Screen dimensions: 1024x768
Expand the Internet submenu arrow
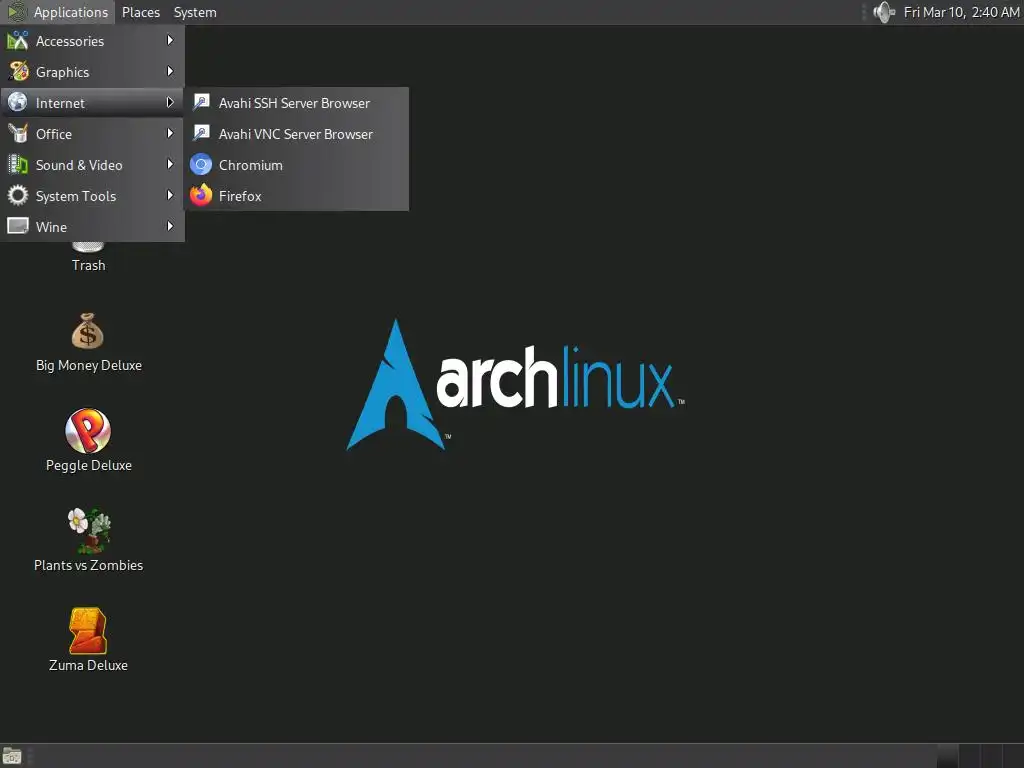[170, 103]
